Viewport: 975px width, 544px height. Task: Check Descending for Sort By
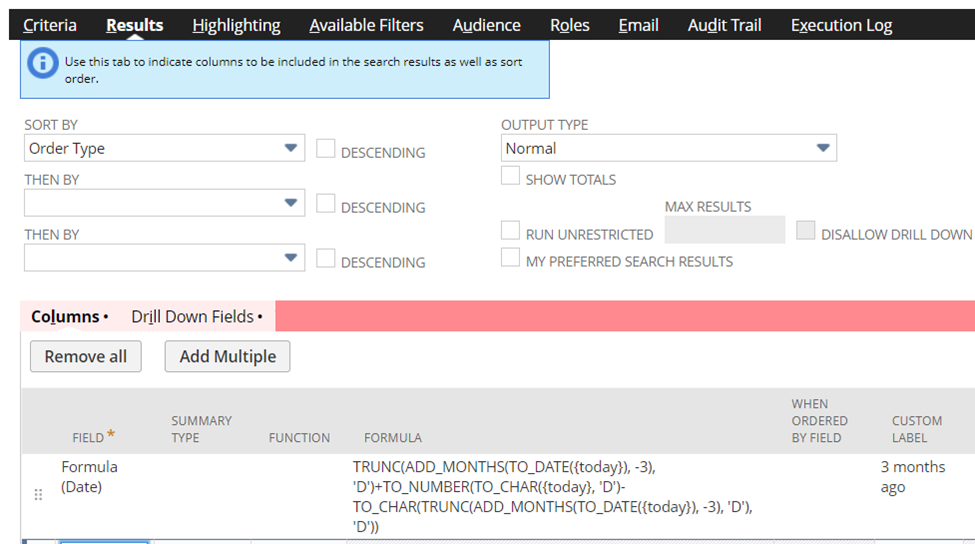326,149
